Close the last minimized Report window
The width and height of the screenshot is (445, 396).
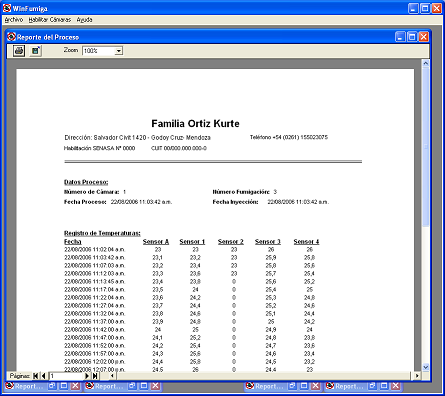[x=395, y=386]
